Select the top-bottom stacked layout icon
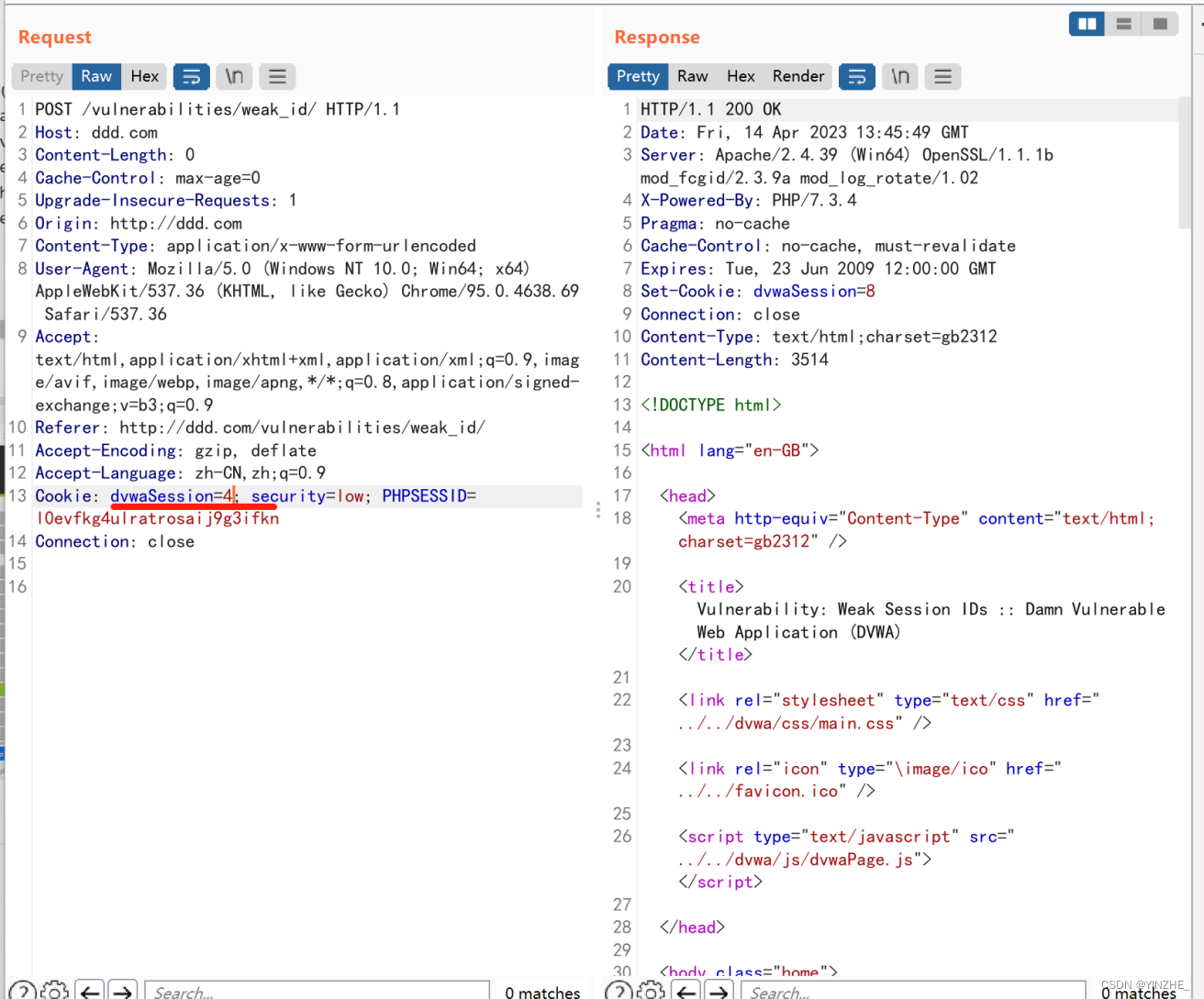 coord(1123,24)
